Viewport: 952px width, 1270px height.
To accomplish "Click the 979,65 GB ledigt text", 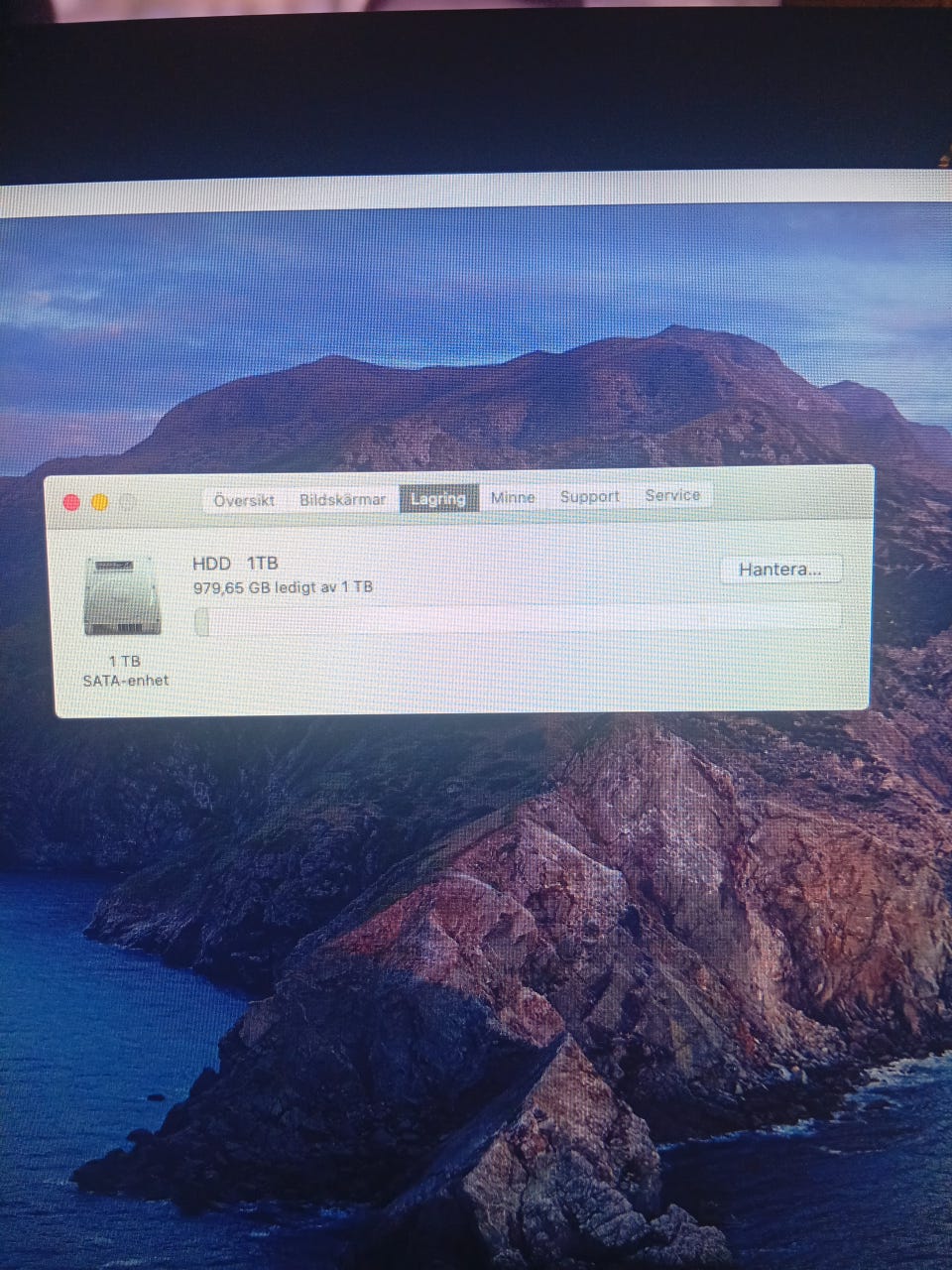I will [283, 587].
